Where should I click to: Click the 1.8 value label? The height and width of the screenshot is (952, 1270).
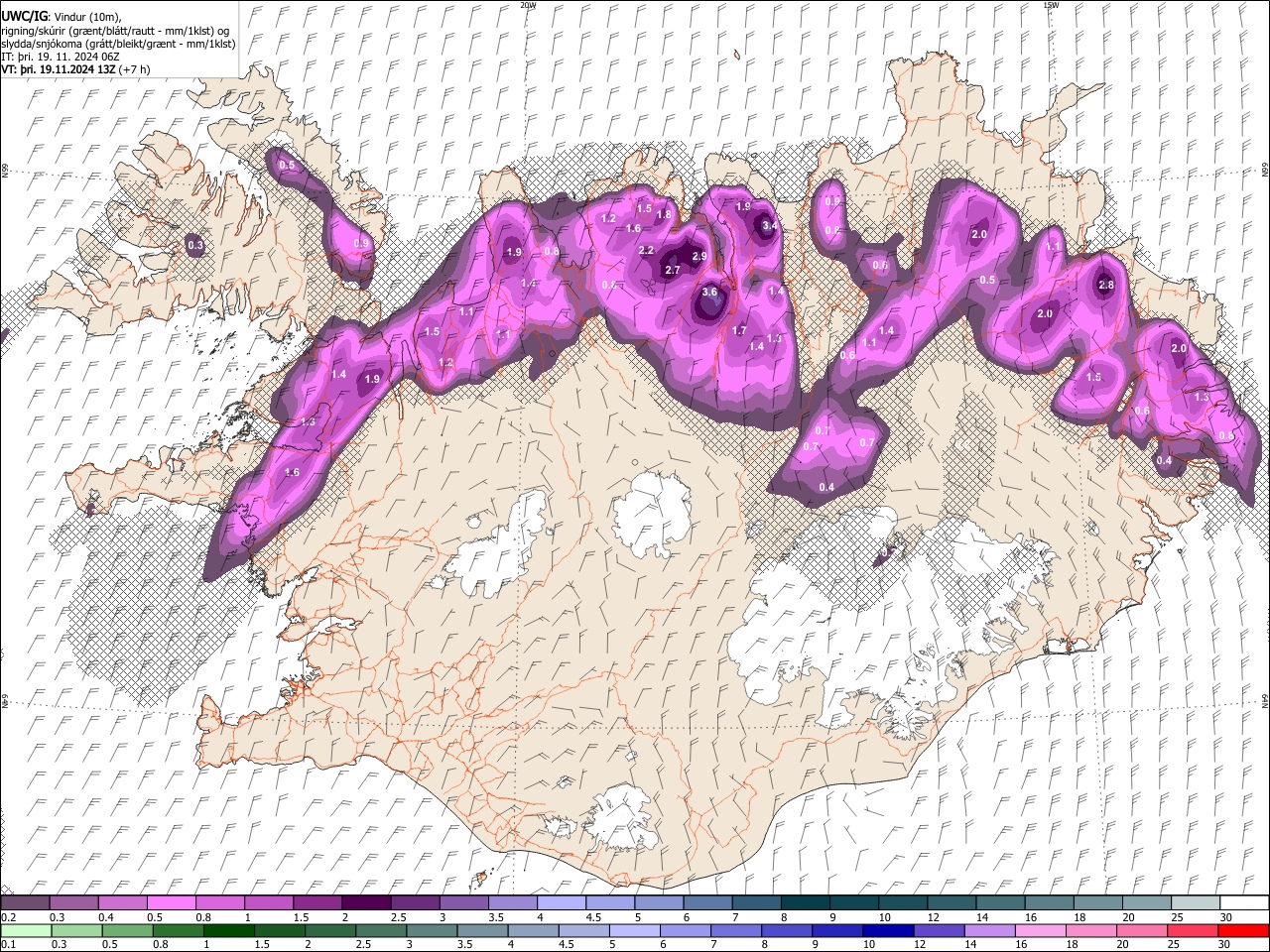tap(665, 214)
